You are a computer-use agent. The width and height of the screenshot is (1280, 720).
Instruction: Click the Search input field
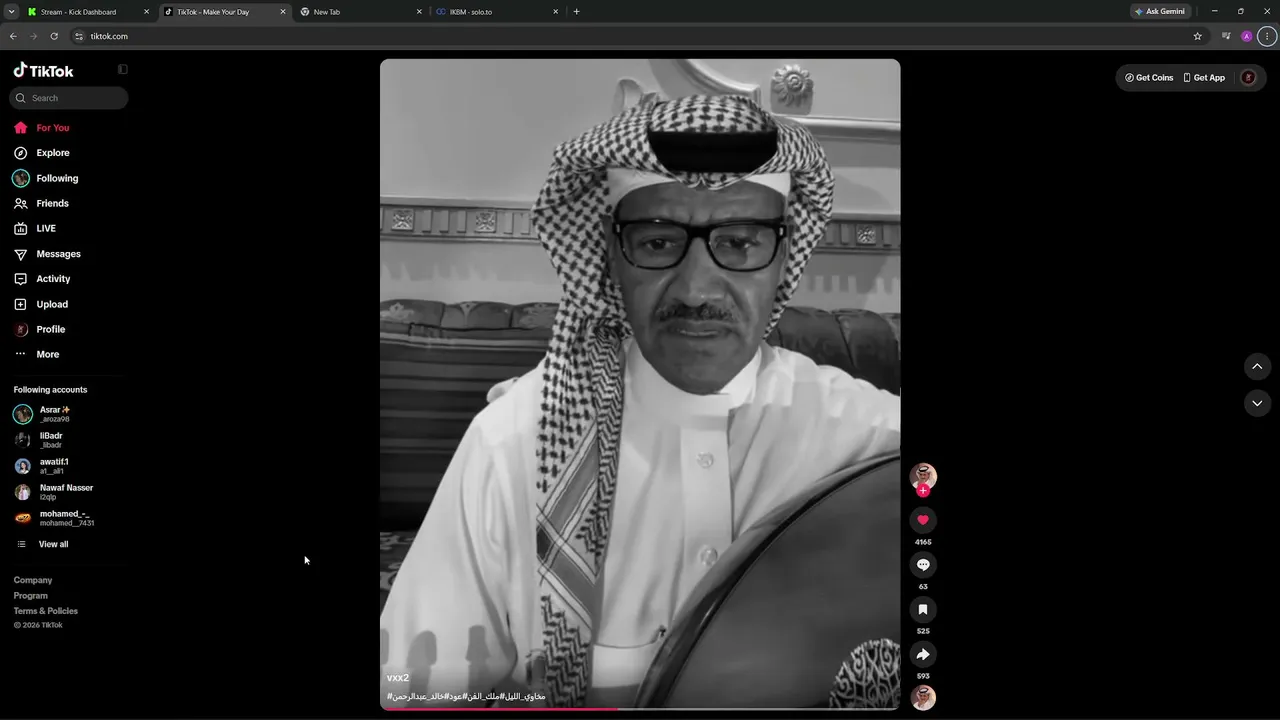(69, 98)
